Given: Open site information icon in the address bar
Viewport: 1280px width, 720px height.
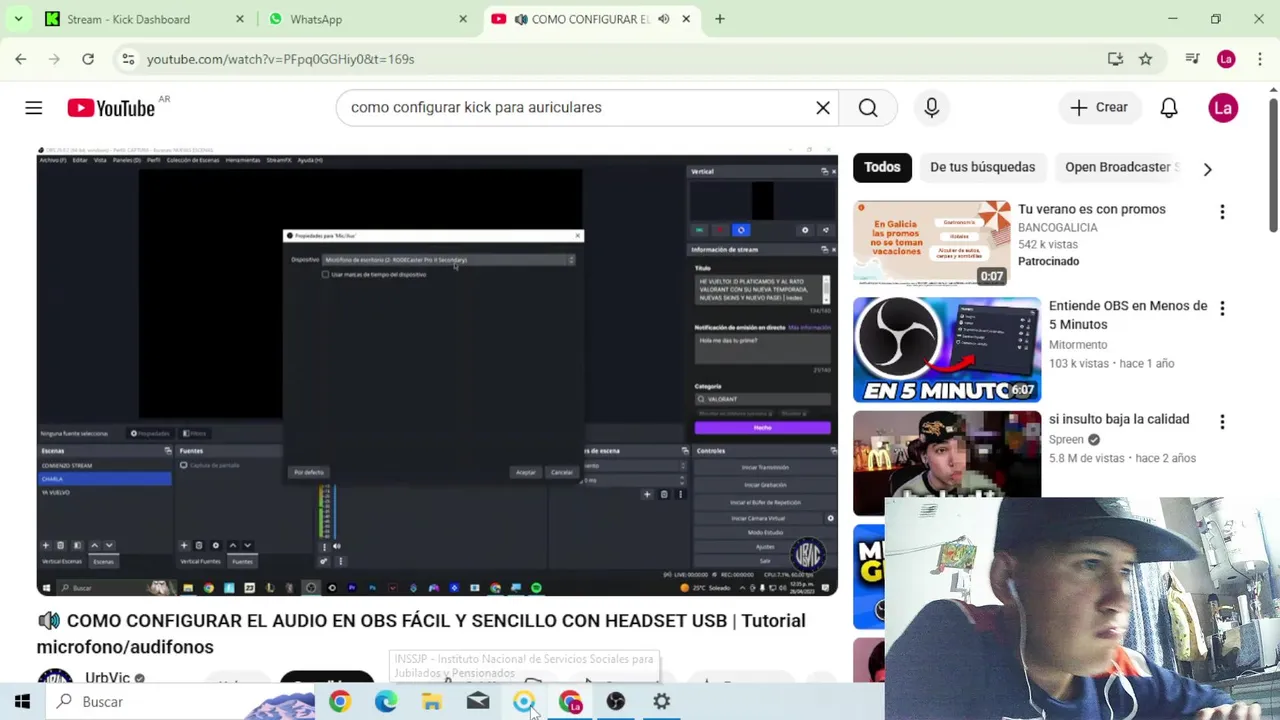Looking at the screenshot, I should [128, 59].
